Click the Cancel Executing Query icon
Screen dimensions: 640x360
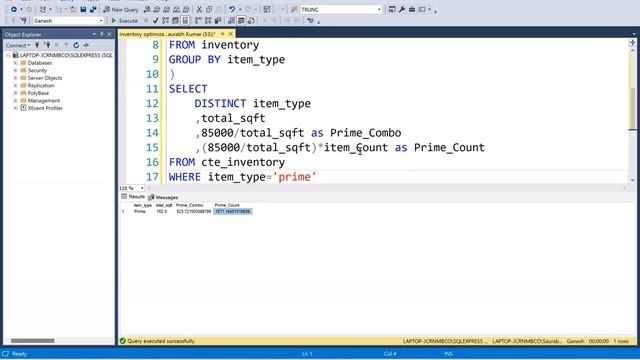pyautogui.click(x=146, y=20)
